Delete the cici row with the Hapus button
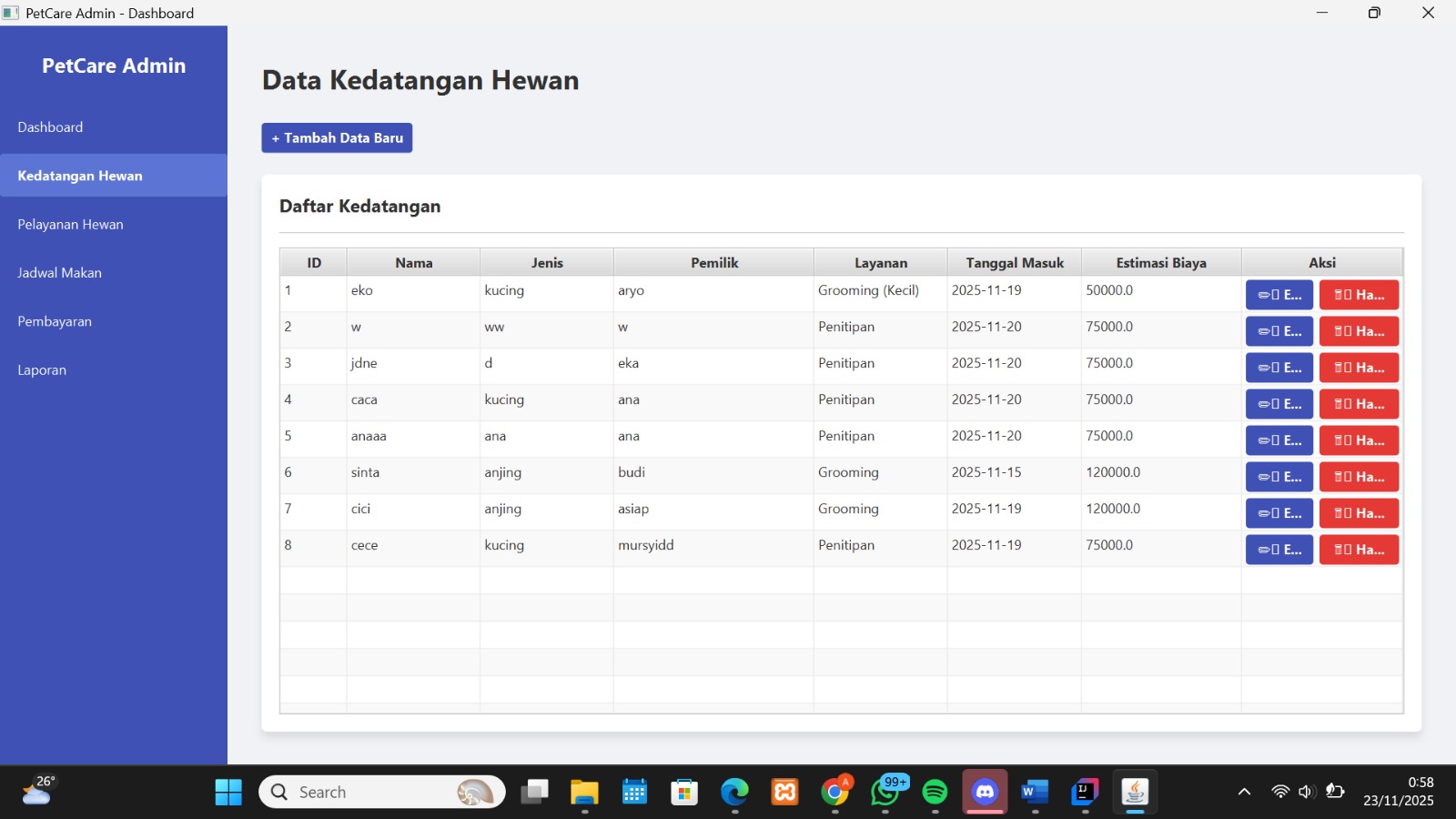Viewport: 1456px width, 819px height. pos(1359,513)
